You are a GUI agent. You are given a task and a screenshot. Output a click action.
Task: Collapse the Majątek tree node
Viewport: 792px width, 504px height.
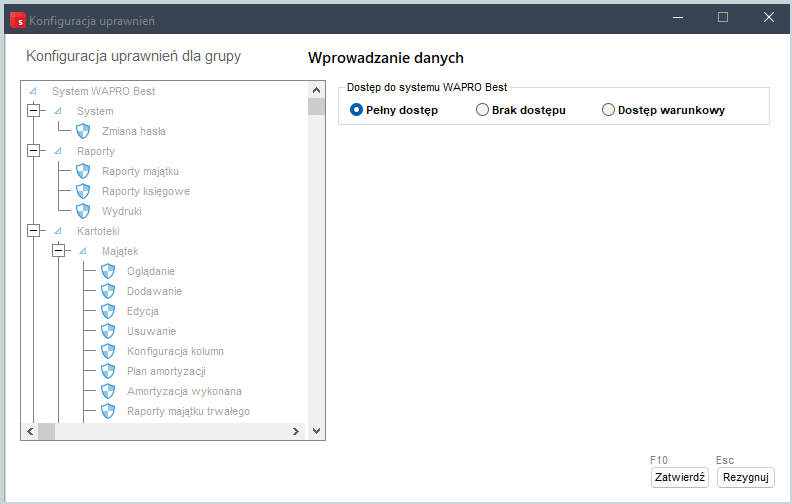[x=59, y=250]
